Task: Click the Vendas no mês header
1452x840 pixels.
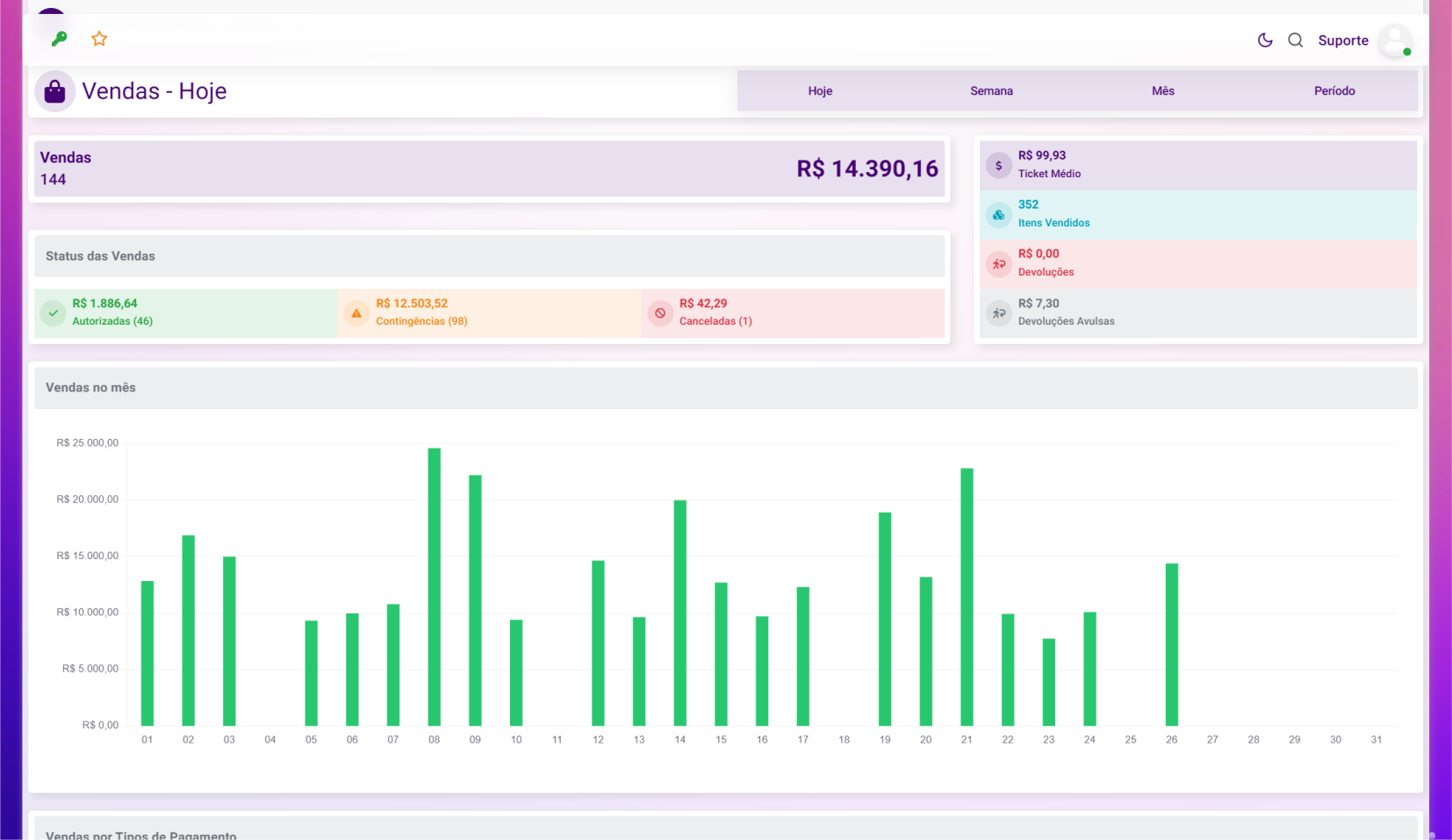Action: point(726,388)
